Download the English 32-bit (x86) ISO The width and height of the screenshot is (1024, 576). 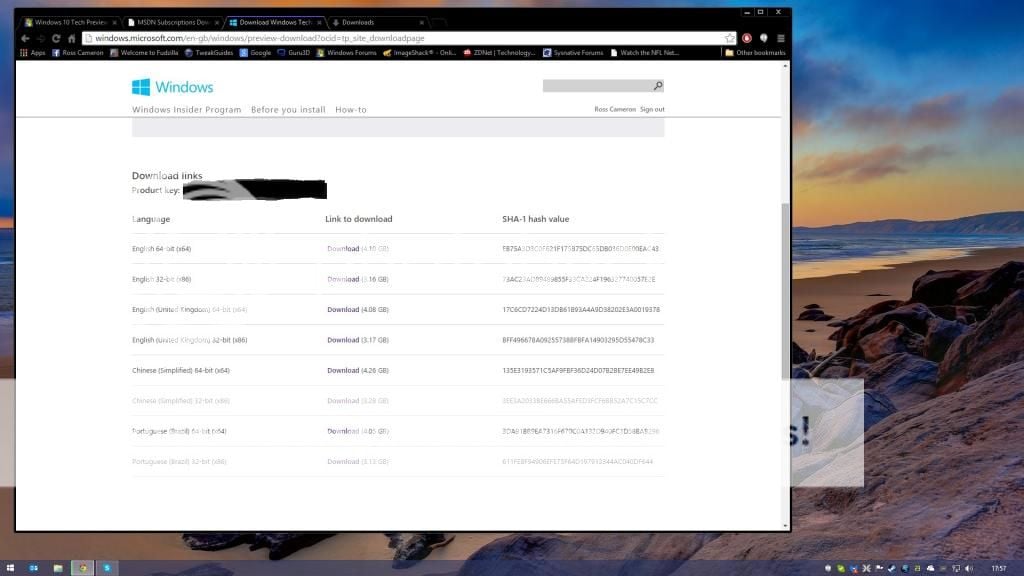(x=343, y=280)
